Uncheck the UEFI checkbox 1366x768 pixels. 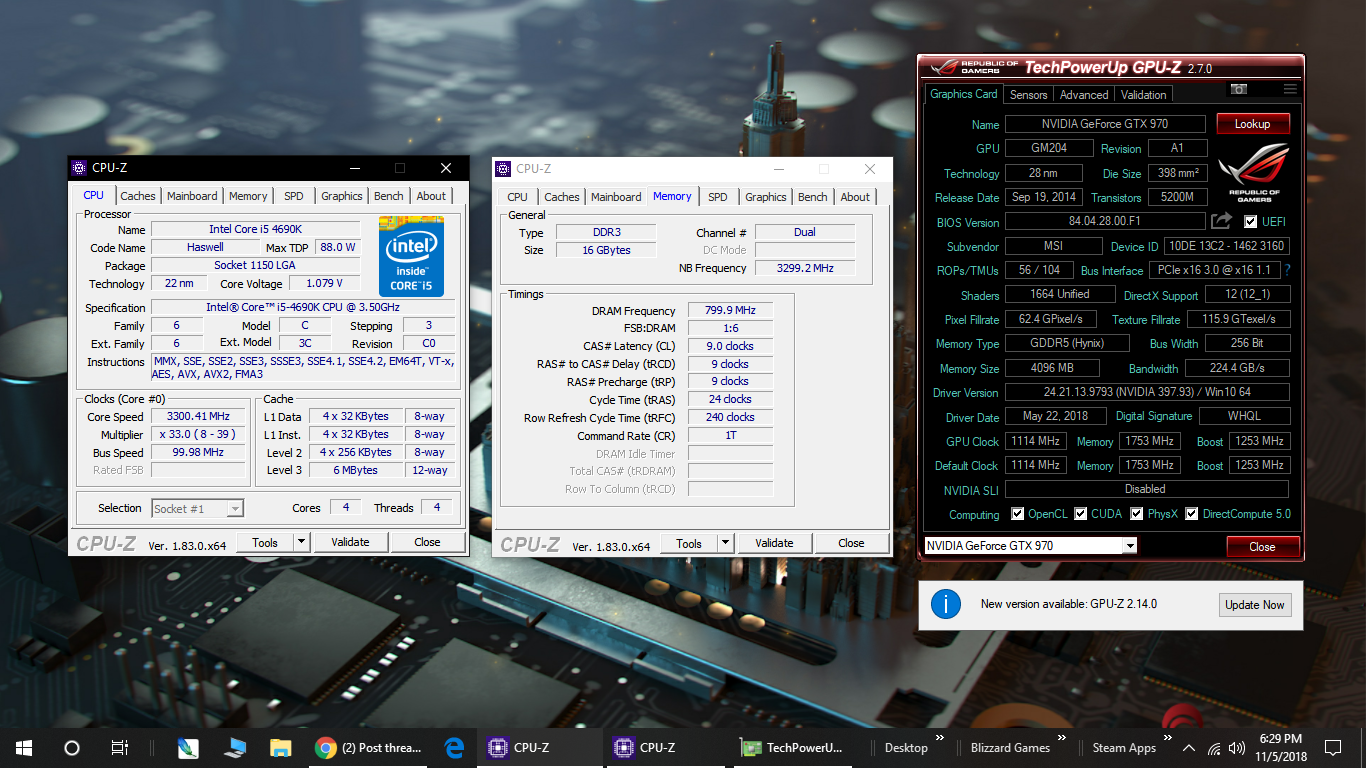[x=1251, y=221]
